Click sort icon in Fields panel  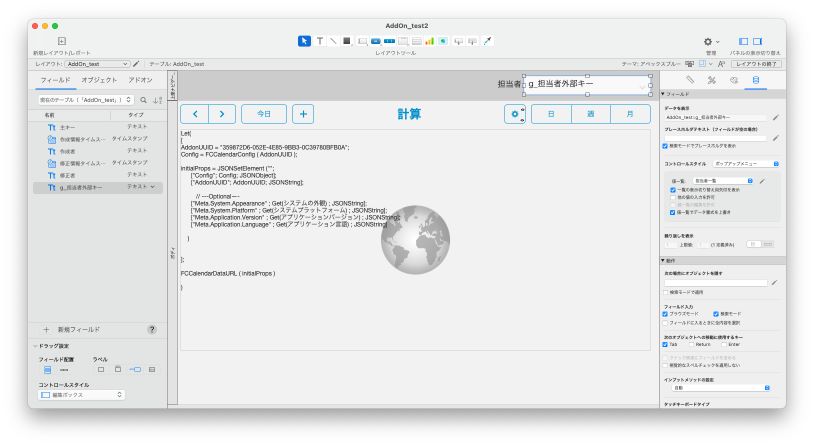click(x=157, y=100)
